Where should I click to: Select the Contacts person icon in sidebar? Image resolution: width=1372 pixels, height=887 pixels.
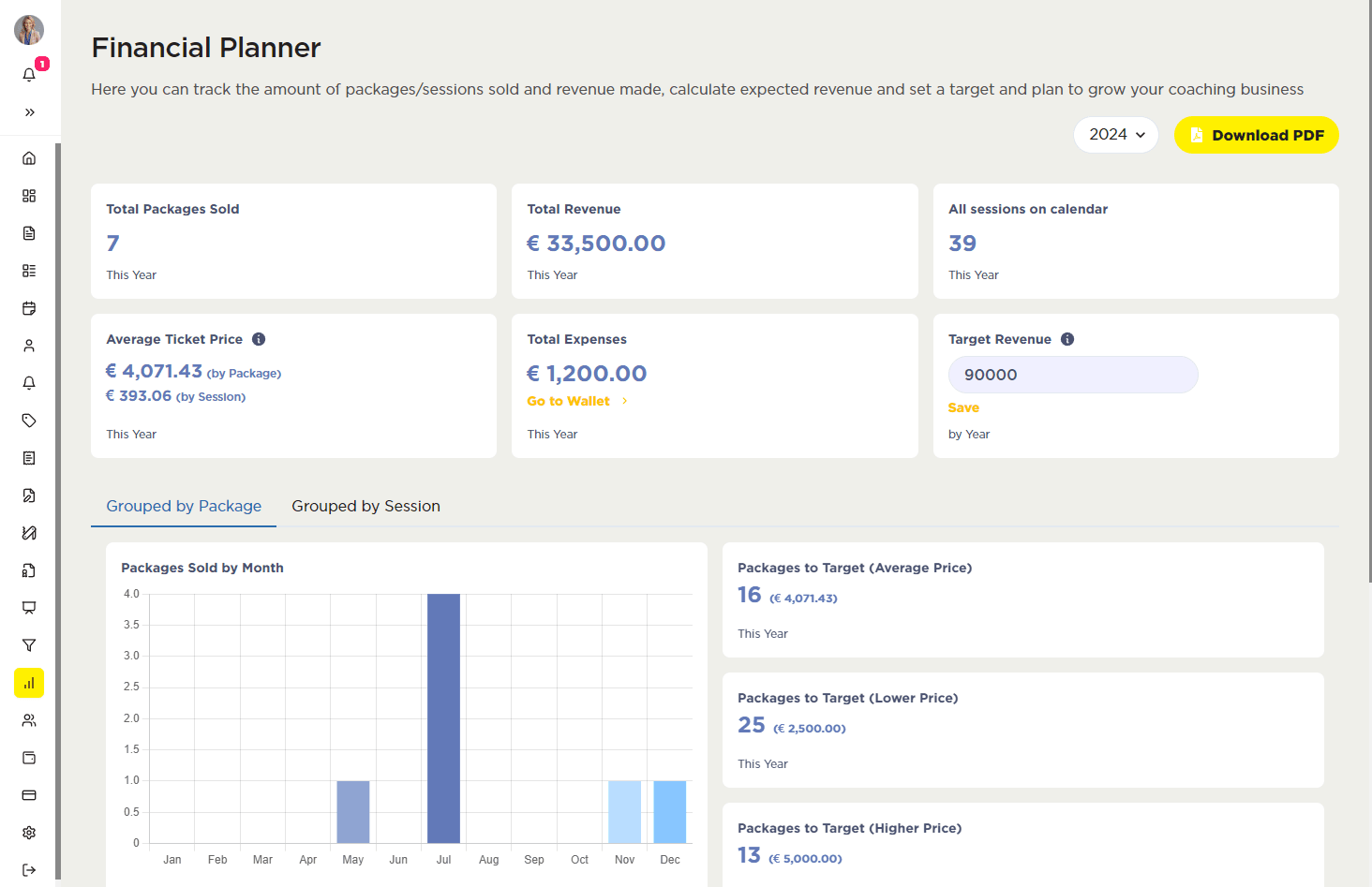(x=29, y=346)
